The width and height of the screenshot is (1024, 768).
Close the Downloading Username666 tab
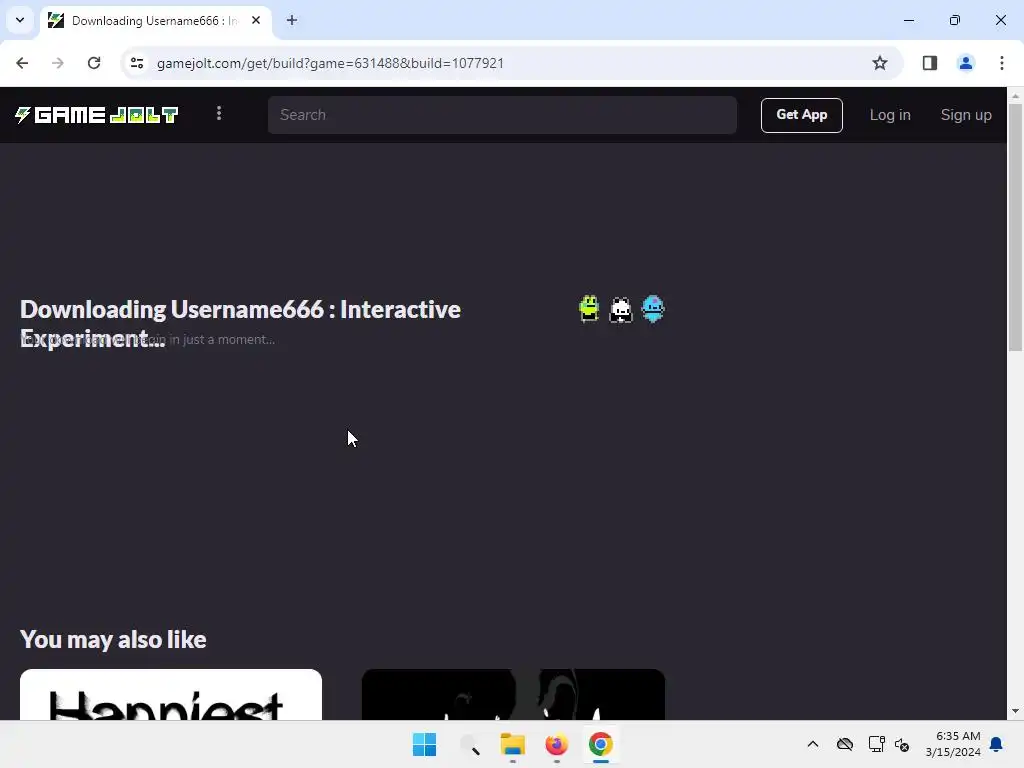pyautogui.click(x=256, y=20)
